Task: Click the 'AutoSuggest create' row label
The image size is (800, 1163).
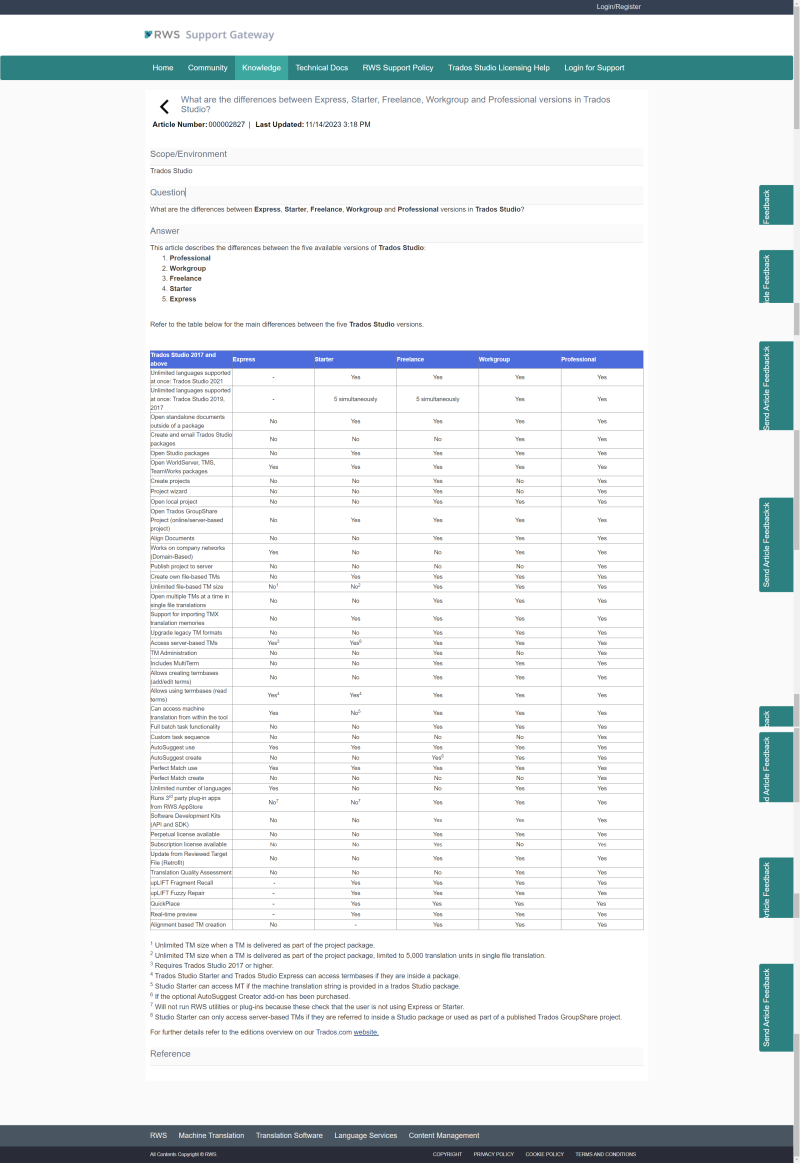Action: (x=176, y=758)
